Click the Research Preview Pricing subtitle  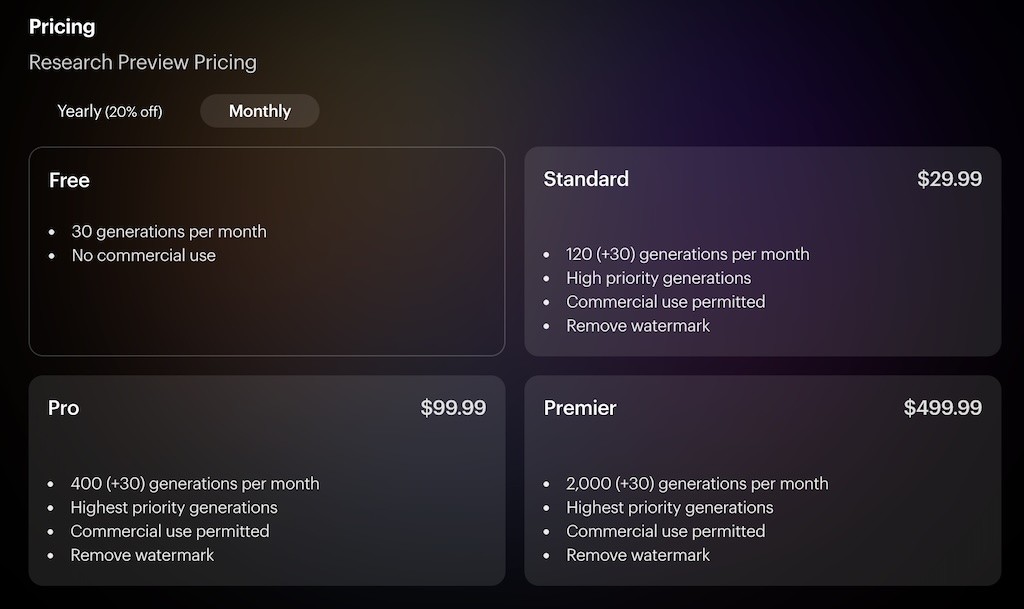pyautogui.click(x=142, y=63)
